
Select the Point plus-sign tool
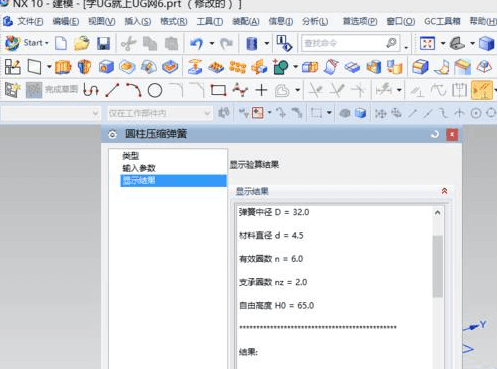262,90
